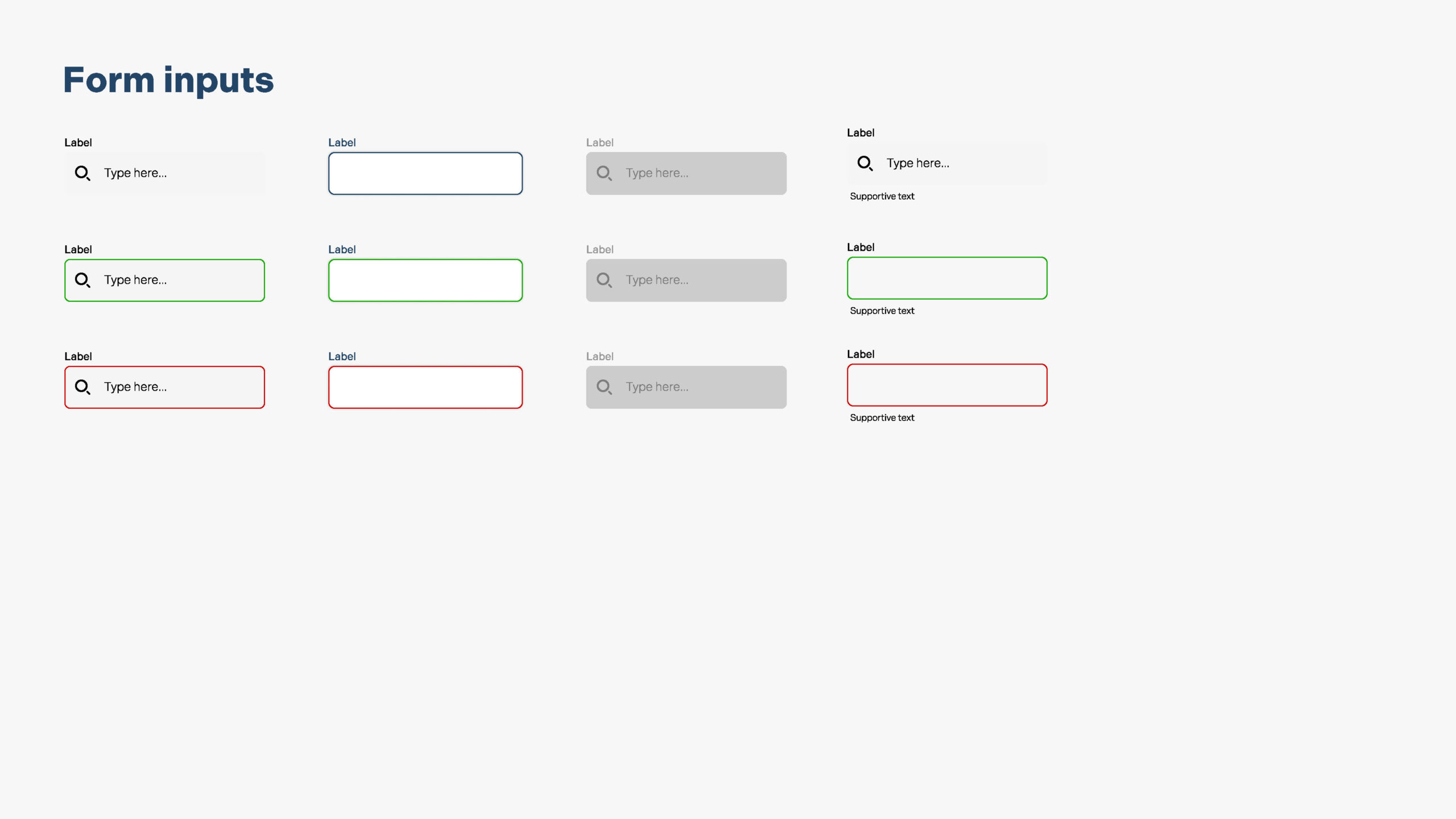Select green-bordered input above Supportive text
Image resolution: width=1456 pixels, height=819 pixels.
pyautogui.click(x=946, y=278)
